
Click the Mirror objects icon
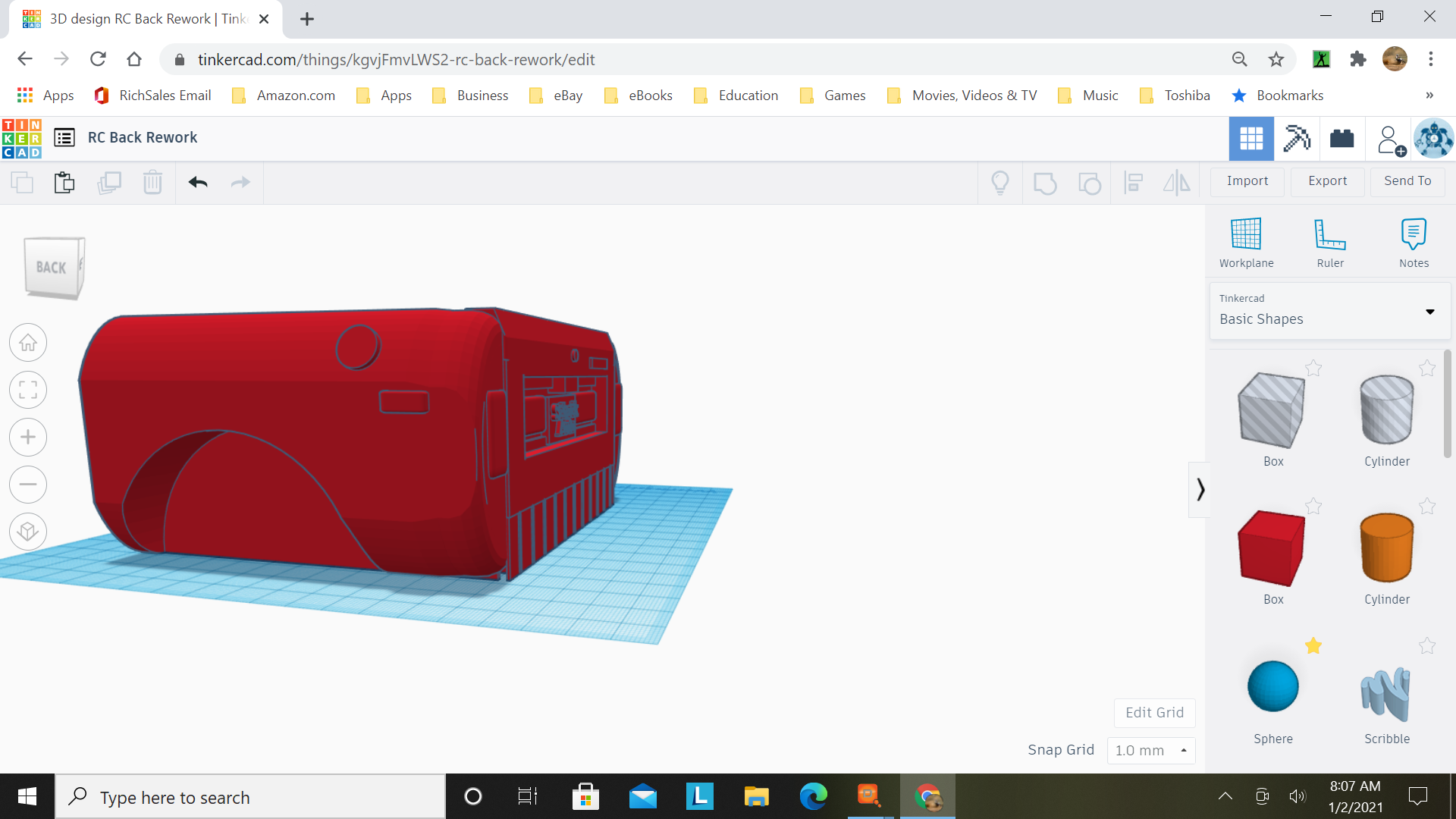pos(1176,181)
